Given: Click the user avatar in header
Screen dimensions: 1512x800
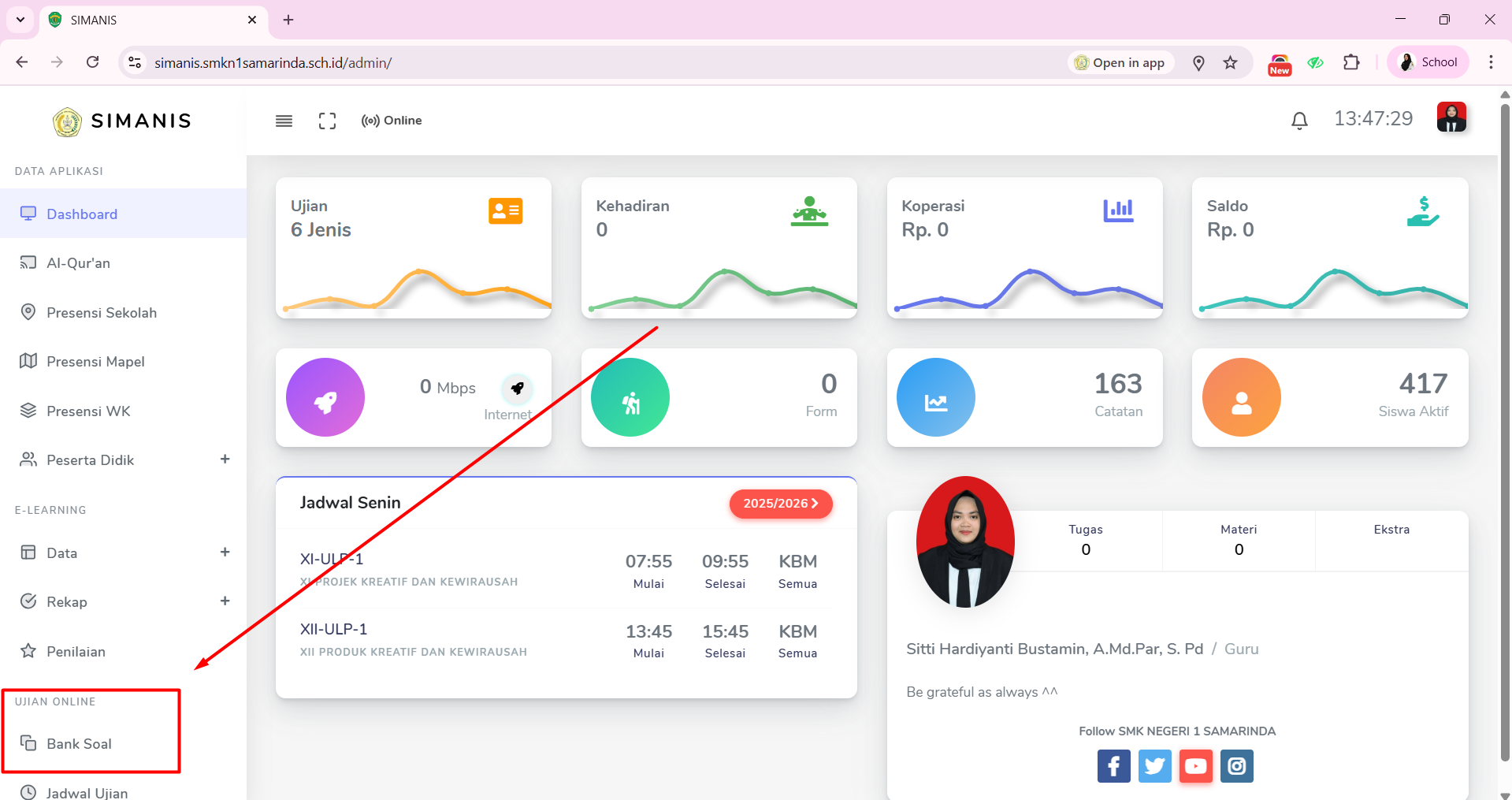Looking at the screenshot, I should coord(1451,118).
